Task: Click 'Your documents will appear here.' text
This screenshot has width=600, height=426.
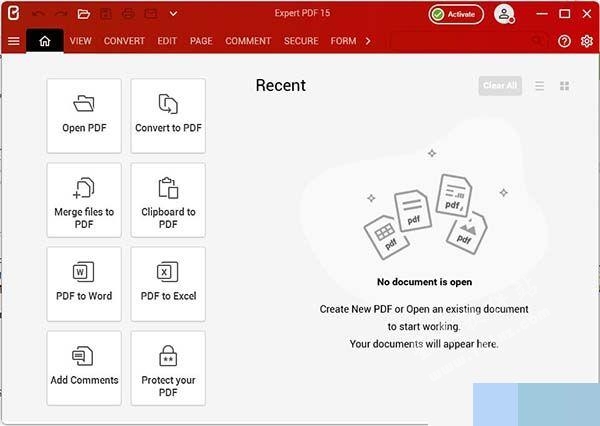Action: [x=424, y=344]
